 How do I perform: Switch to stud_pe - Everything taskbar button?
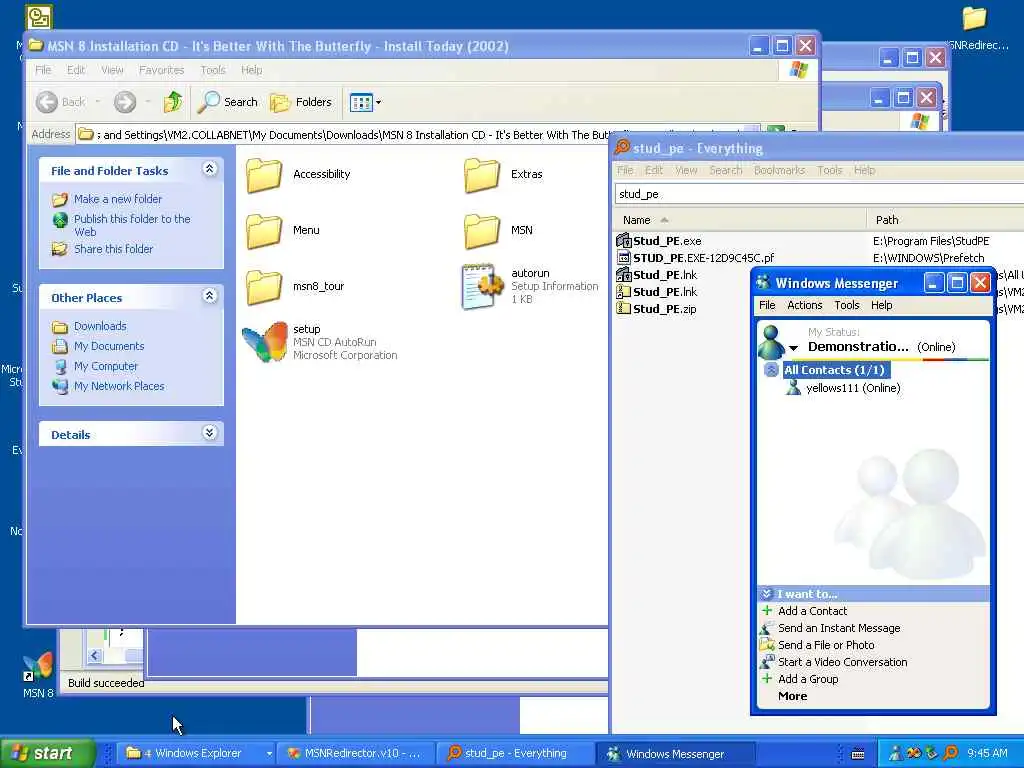515,753
